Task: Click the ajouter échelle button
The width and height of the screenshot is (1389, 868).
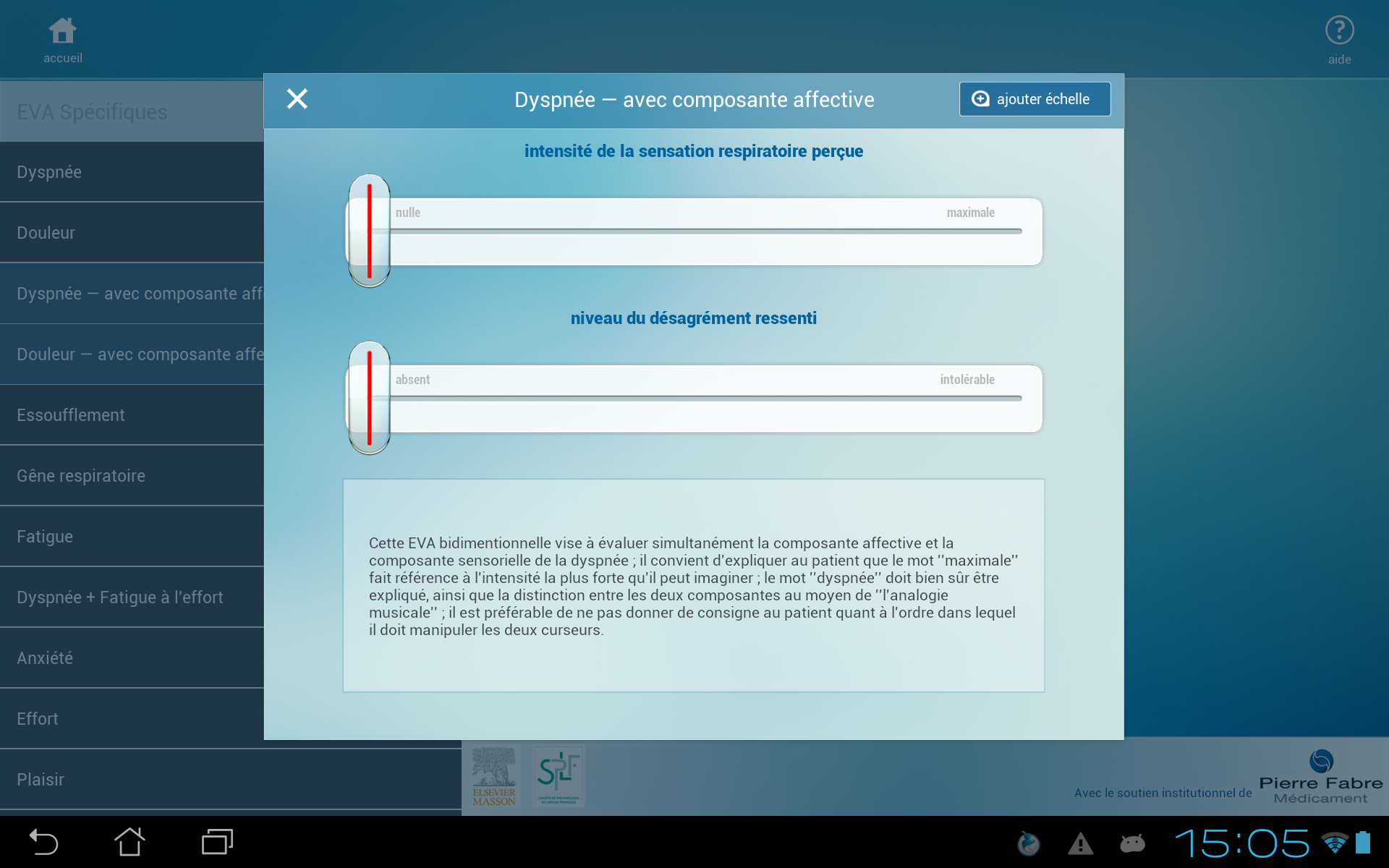Action: pos(1035,99)
